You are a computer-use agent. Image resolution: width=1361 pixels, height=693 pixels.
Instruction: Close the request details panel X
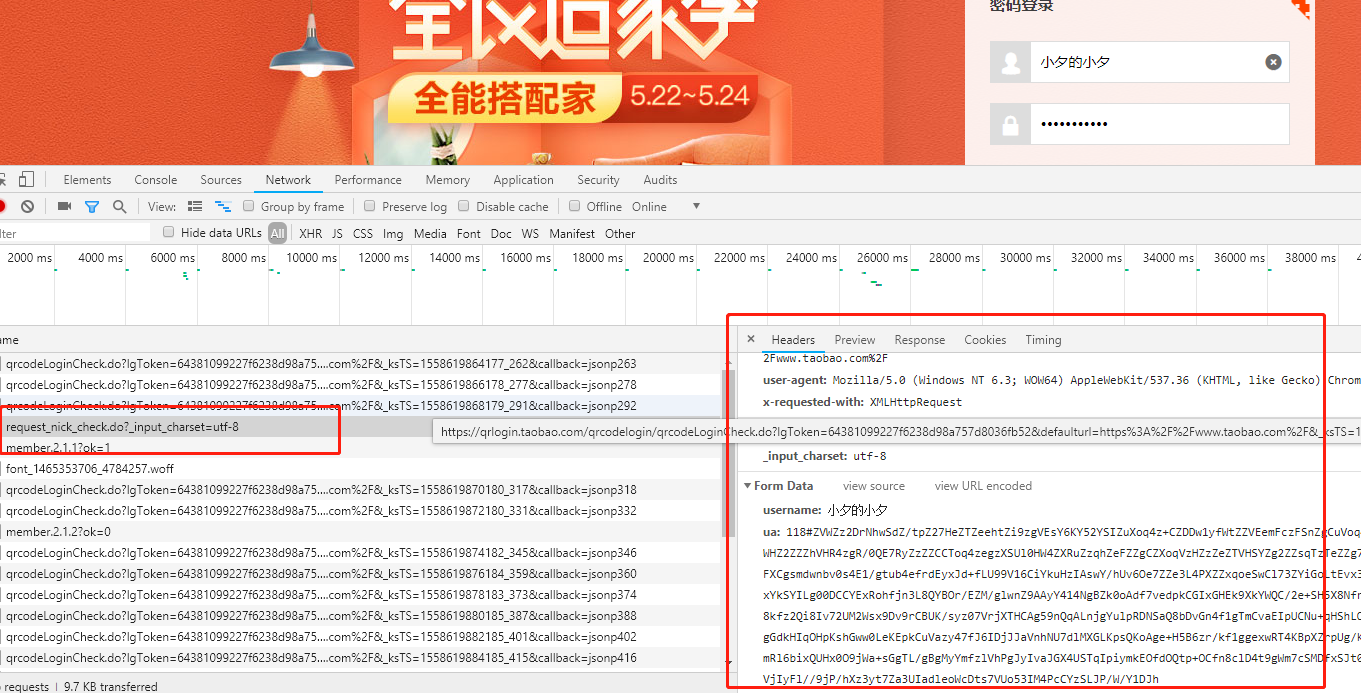751,339
